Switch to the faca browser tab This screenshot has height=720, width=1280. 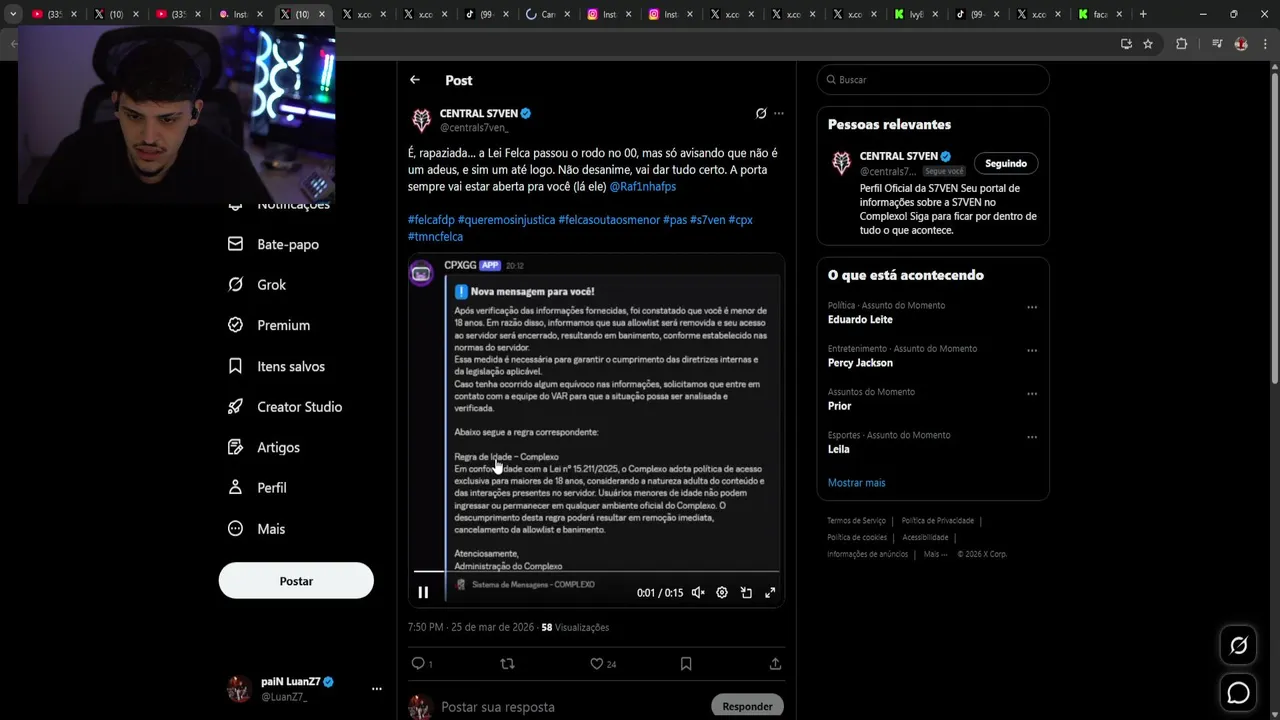(1099, 14)
